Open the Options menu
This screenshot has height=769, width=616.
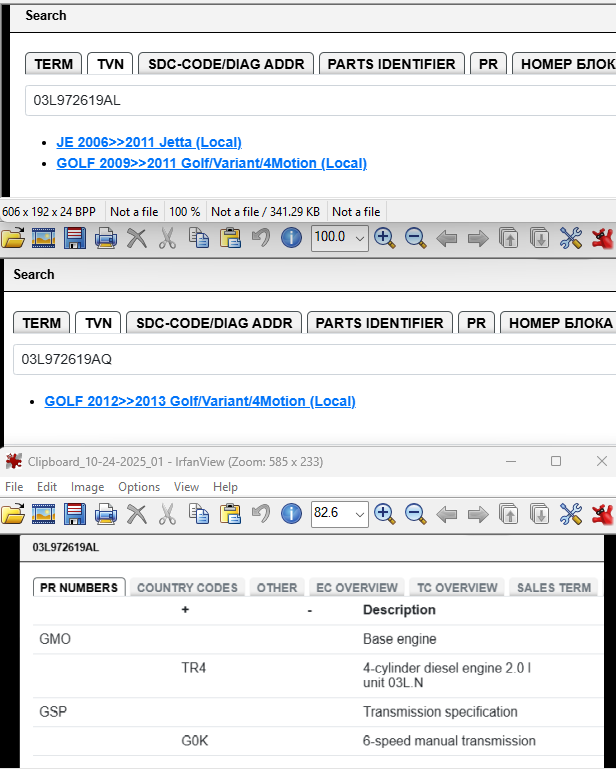point(139,487)
